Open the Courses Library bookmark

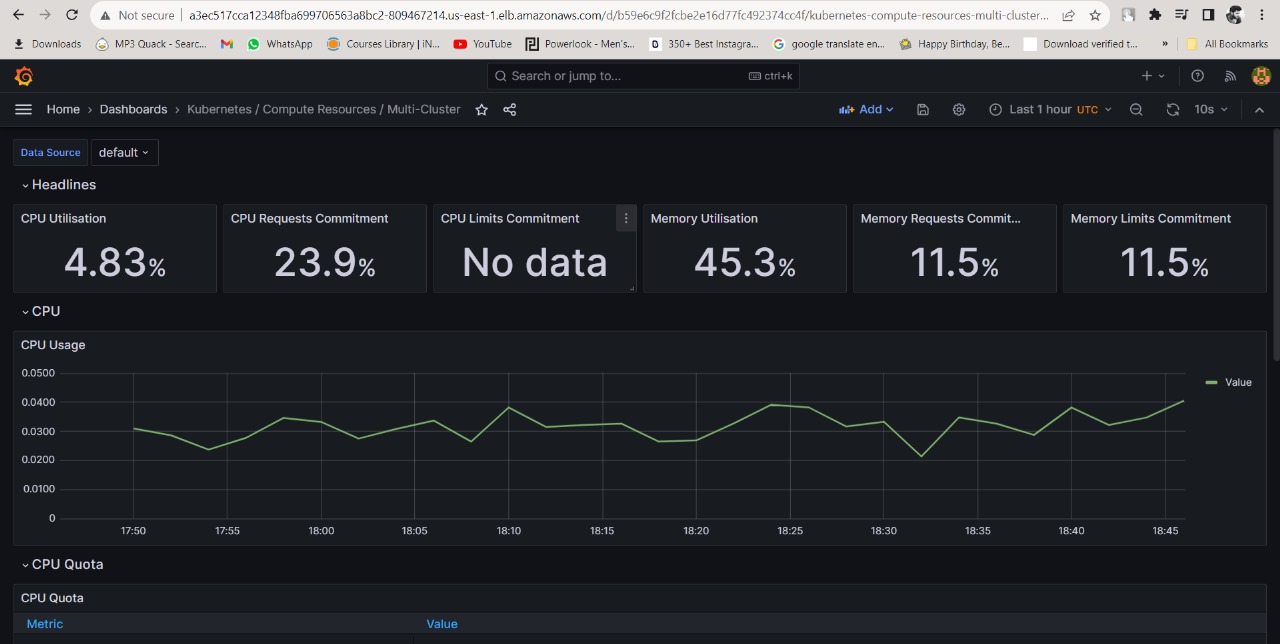click(x=383, y=44)
